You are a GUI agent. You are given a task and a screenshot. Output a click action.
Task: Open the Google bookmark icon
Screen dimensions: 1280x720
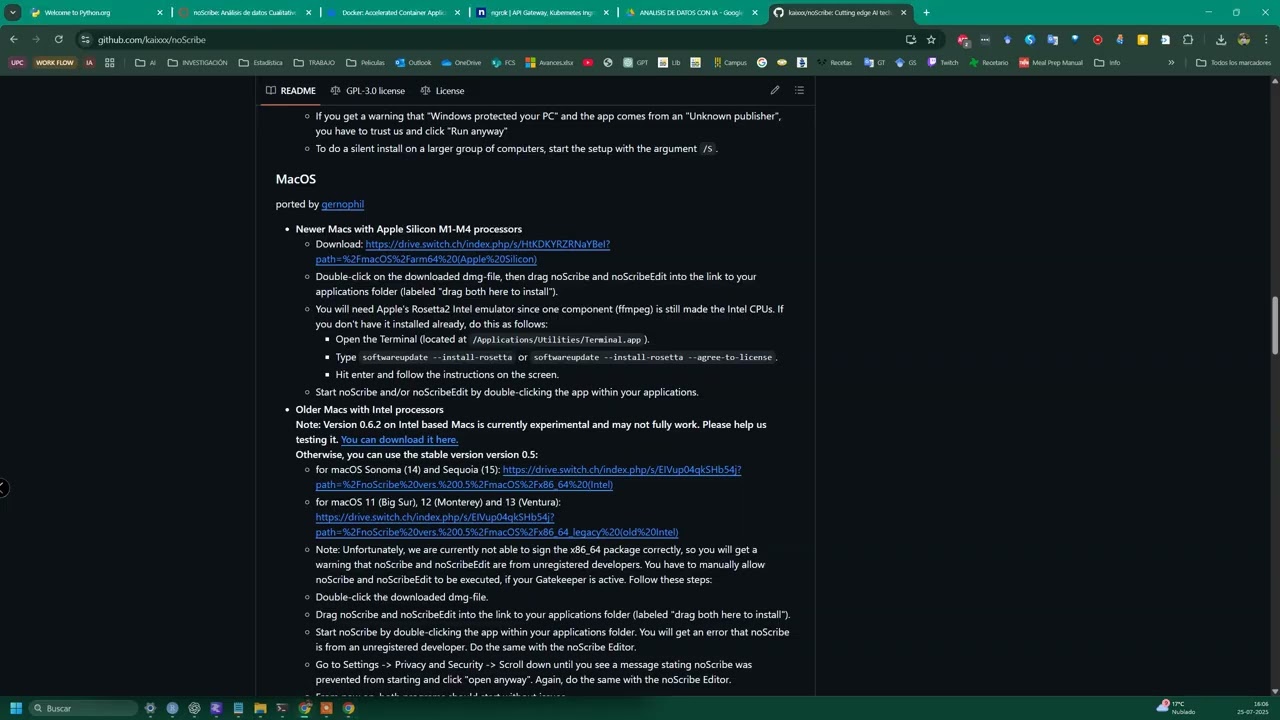[762, 62]
